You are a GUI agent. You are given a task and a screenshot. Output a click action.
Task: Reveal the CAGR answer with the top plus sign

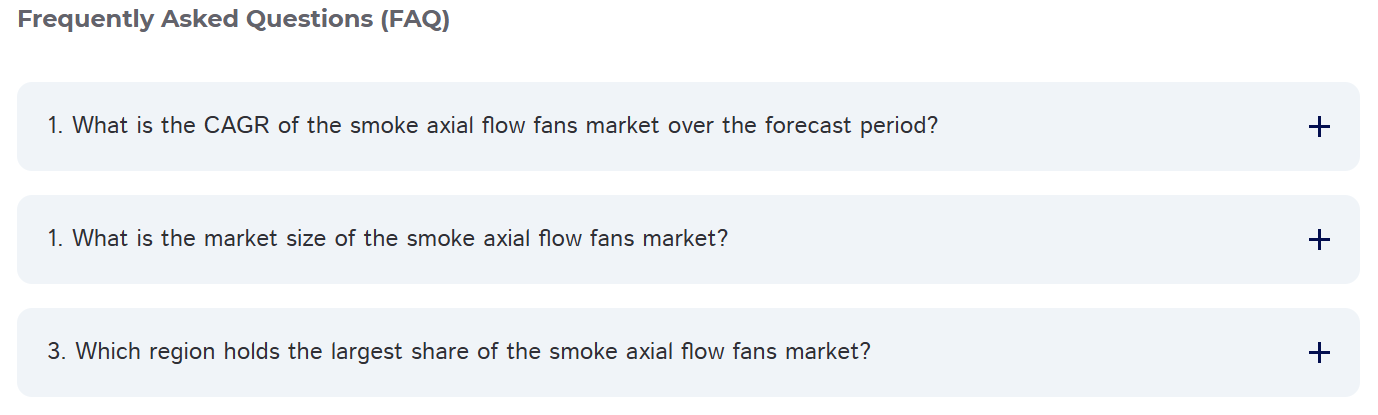click(1319, 127)
